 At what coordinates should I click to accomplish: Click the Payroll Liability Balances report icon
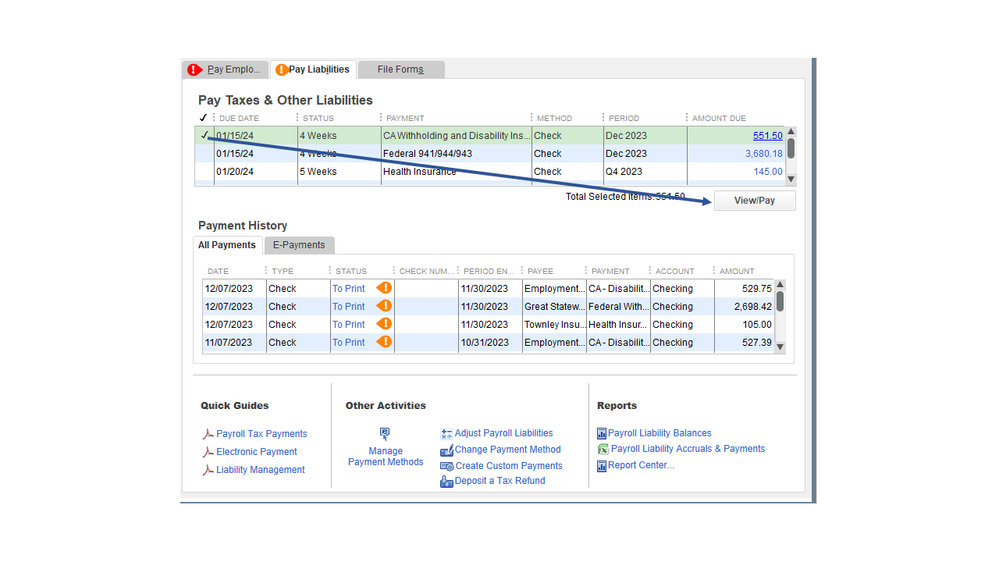click(601, 433)
